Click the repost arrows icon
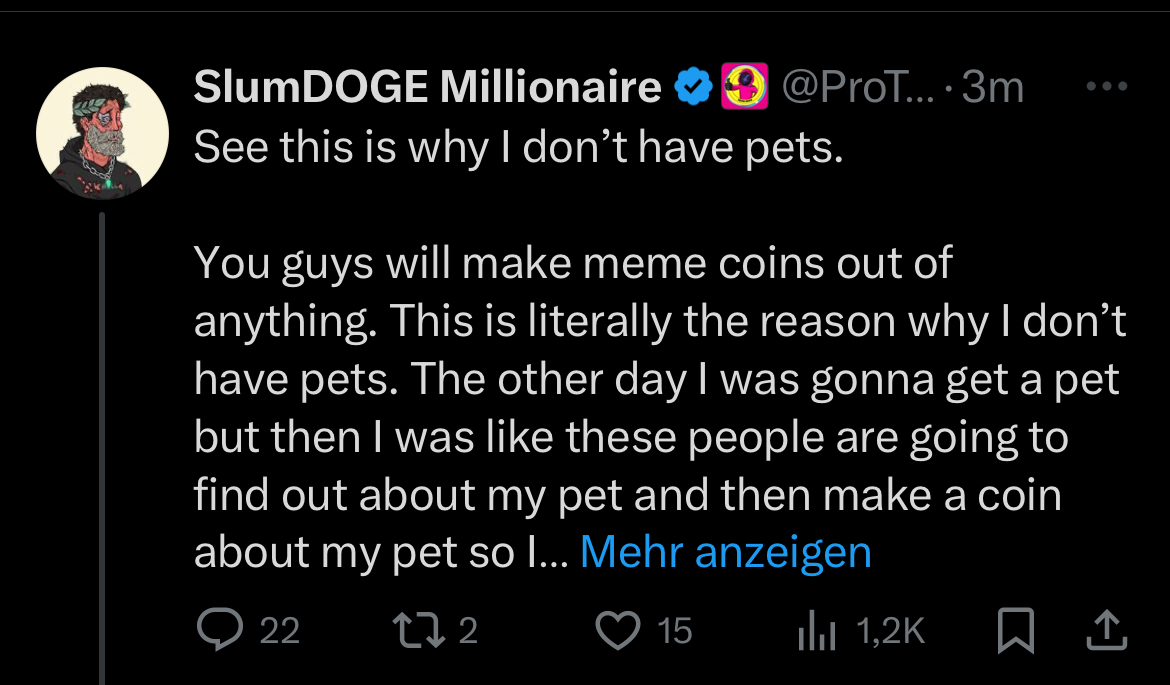 pyautogui.click(x=419, y=630)
